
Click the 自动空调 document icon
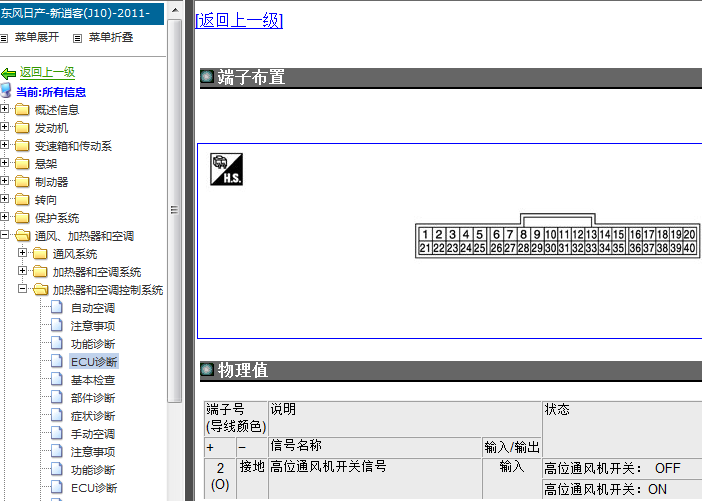(x=56, y=307)
